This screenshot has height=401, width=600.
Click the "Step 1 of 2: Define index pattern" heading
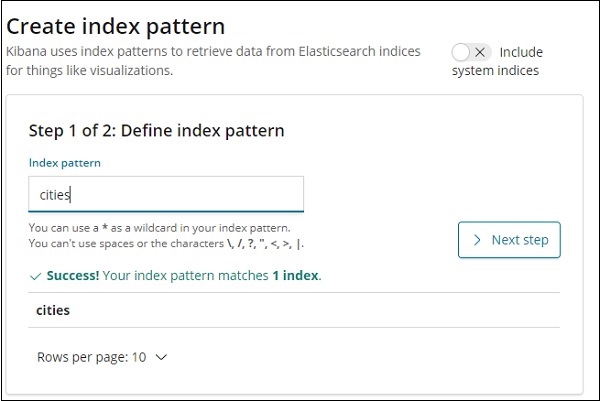pyautogui.click(x=156, y=130)
